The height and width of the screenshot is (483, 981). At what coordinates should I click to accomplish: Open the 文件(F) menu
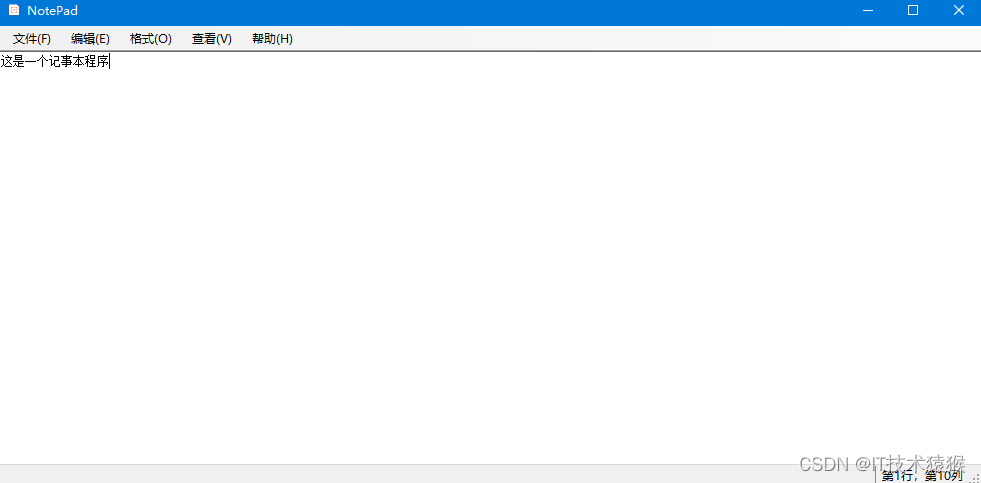pos(32,39)
